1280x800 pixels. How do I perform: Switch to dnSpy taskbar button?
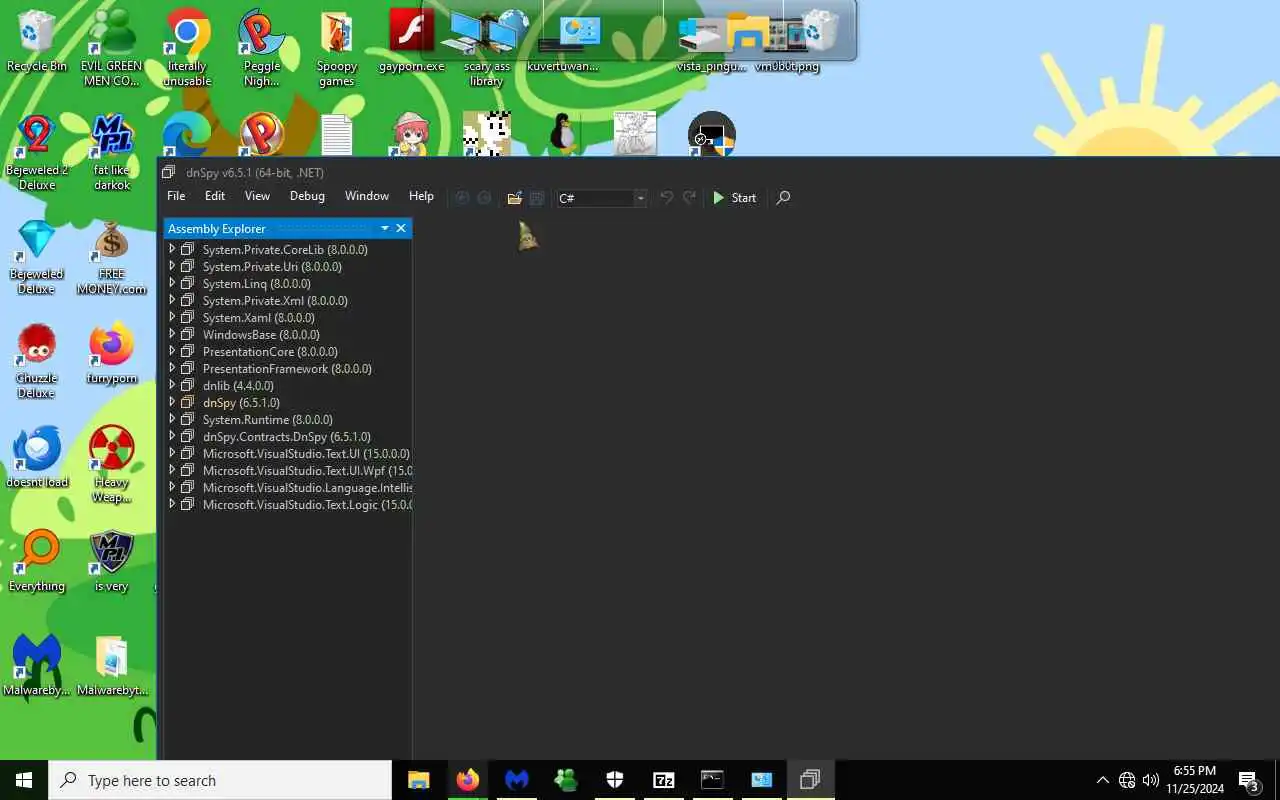tap(810, 780)
